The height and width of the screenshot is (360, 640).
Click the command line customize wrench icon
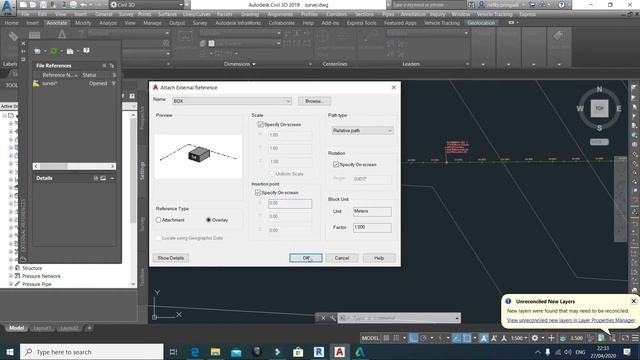click(x=333, y=318)
